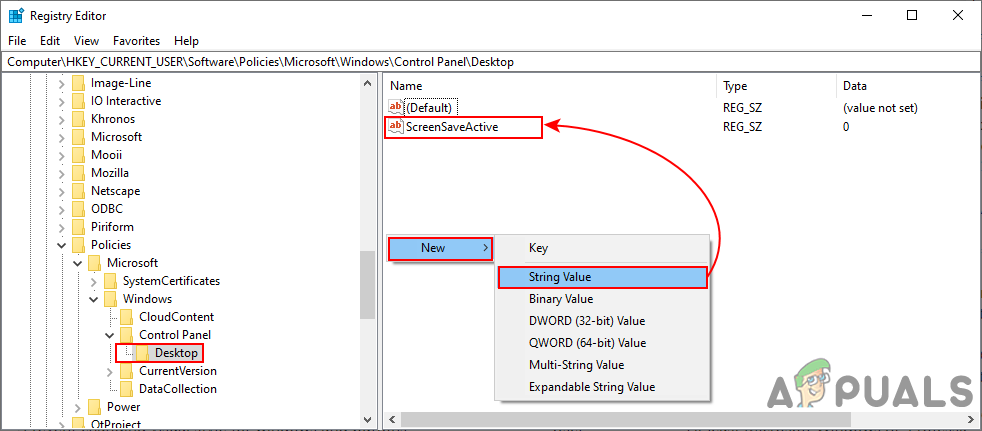Choose Key in the New submenu
Screen dimensions: 982x431
pyautogui.click(x=602, y=248)
